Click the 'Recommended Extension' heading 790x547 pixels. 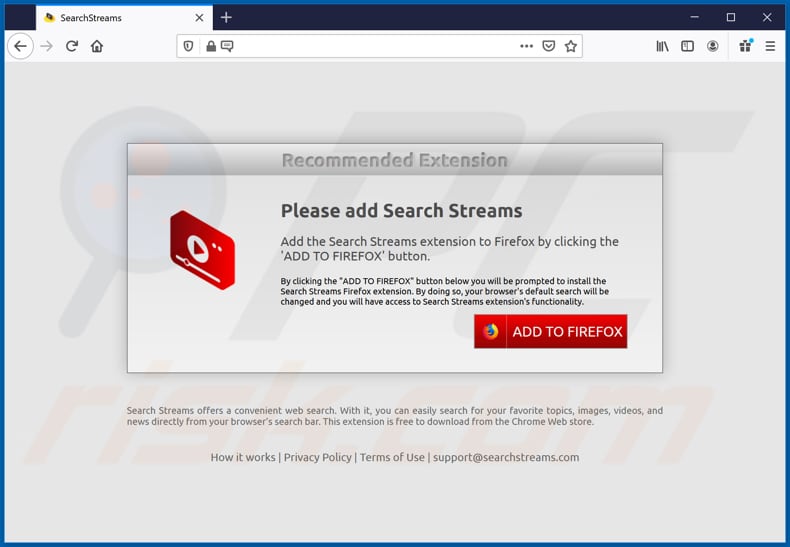tap(394, 160)
